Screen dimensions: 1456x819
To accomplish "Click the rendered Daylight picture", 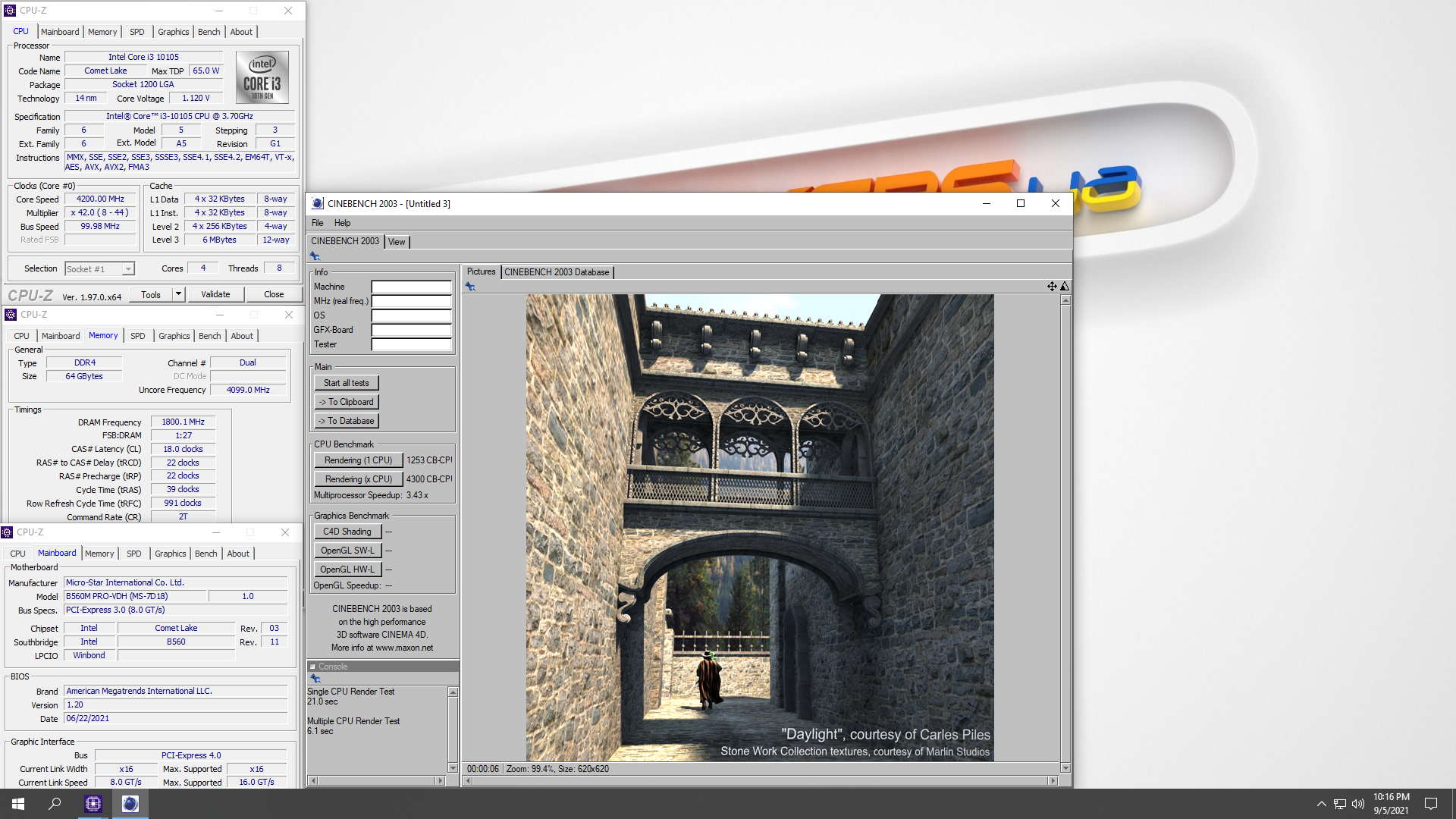I will (760, 528).
